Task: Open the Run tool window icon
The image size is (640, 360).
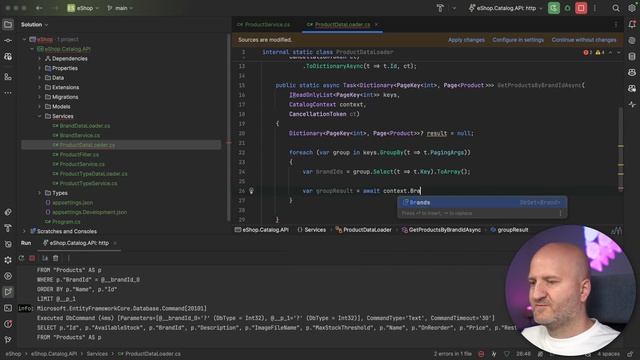Action: pos(8,292)
